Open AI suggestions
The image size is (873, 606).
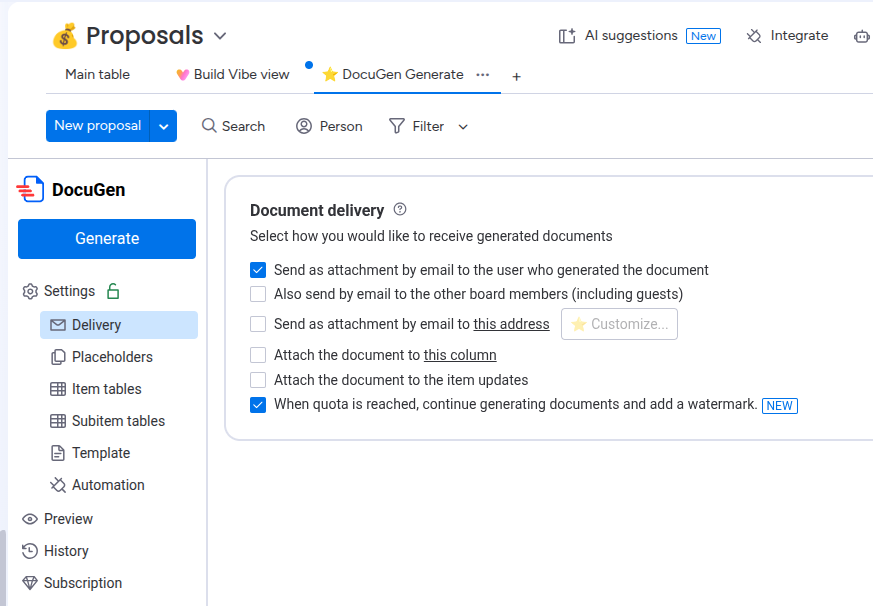click(631, 36)
